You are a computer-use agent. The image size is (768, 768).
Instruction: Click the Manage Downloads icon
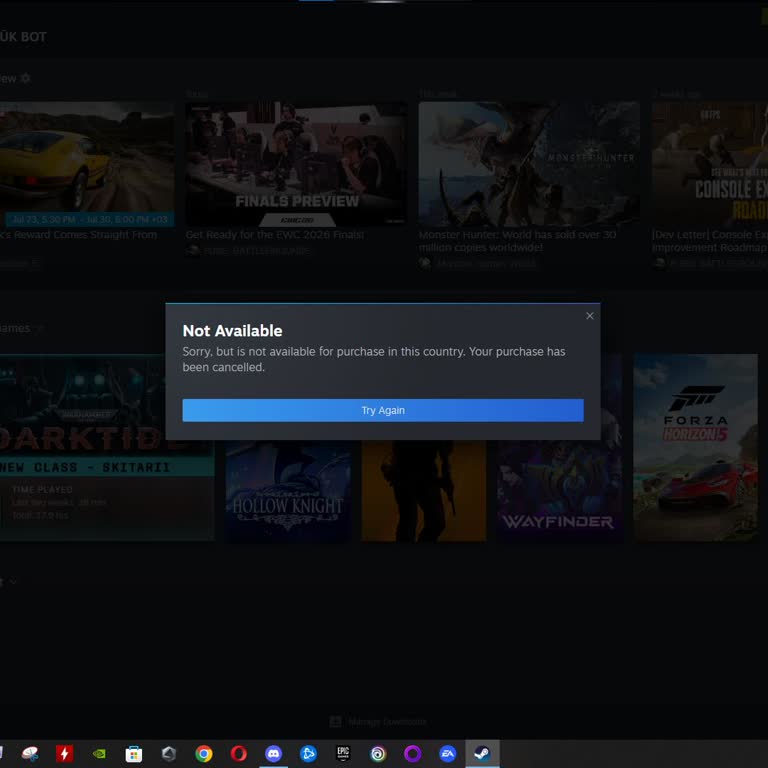tap(336, 721)
